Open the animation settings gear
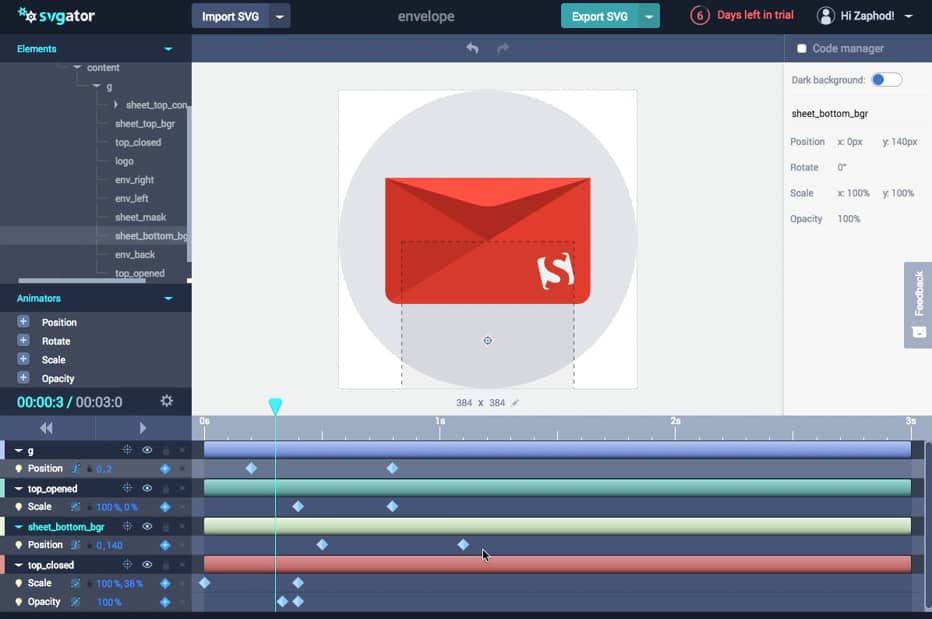932x619 pixels. [x=166, y=401]
